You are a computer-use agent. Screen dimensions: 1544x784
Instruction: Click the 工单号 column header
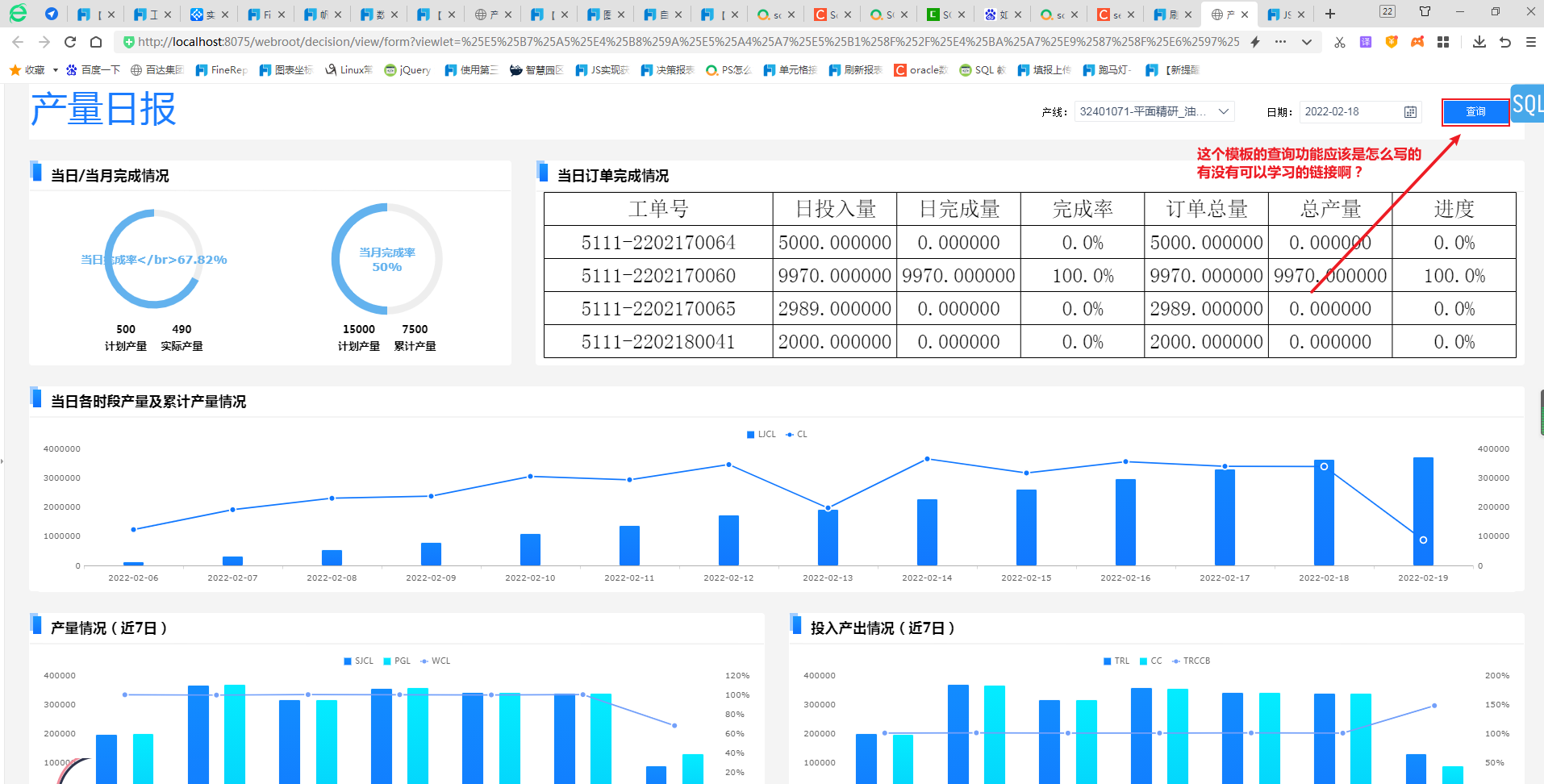658,209
